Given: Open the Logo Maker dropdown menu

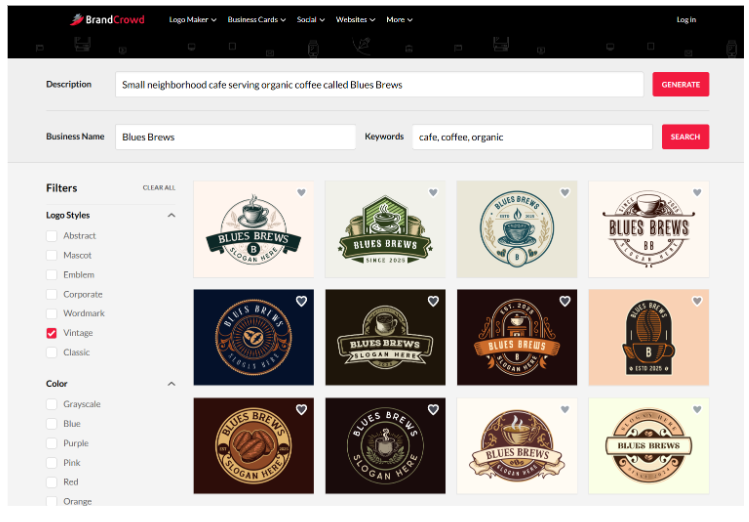Looking at the screenshot, I should tap(192, 20).
